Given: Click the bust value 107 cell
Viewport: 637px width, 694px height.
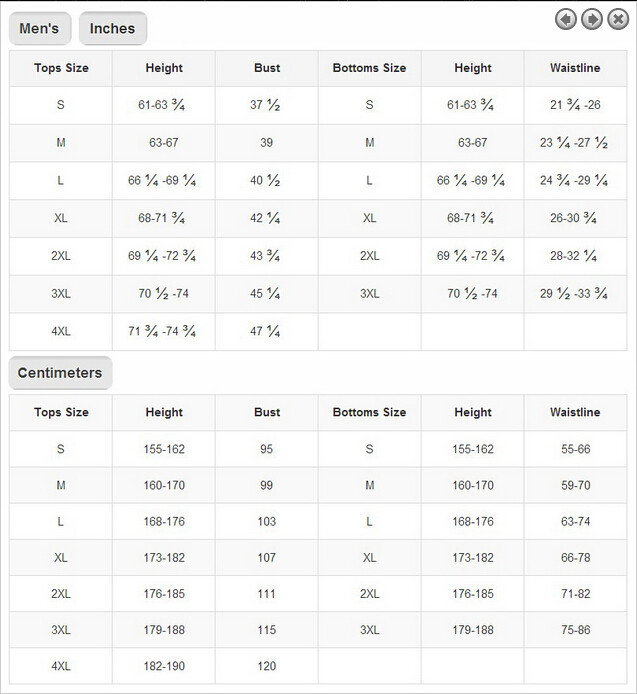Looking at the screenshot, I should [267, 558].
